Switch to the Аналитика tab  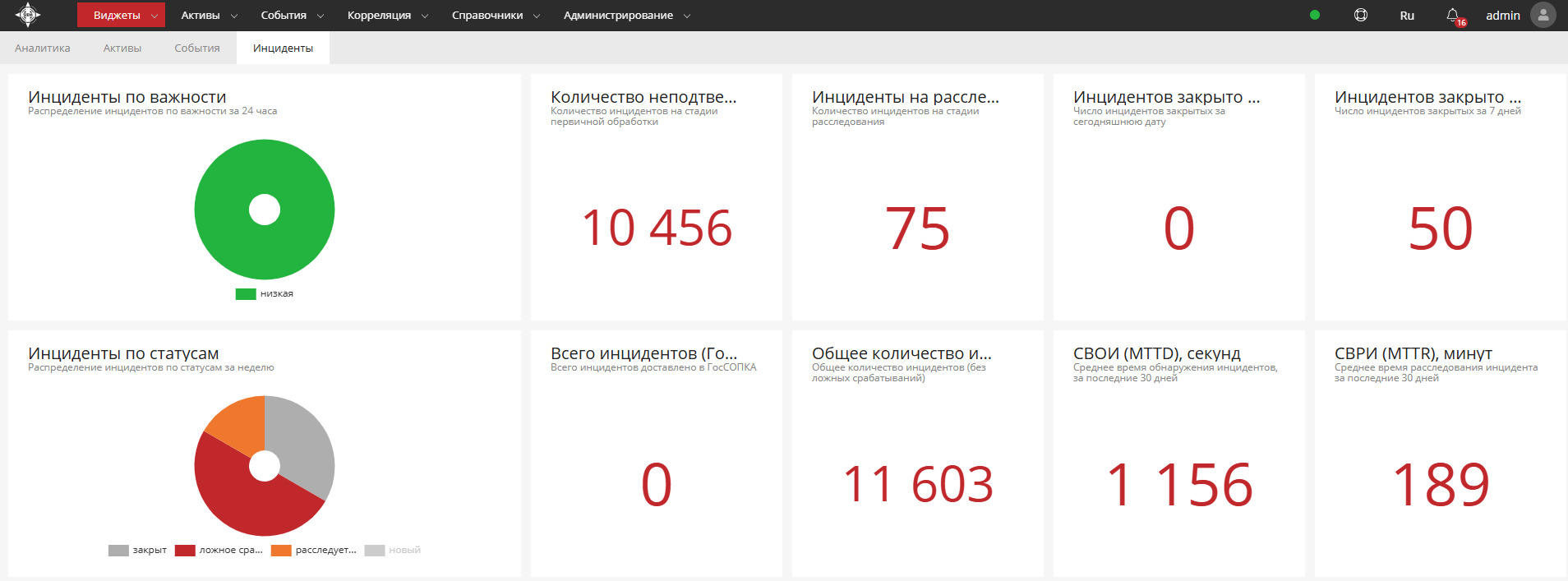tap(43, 48)
